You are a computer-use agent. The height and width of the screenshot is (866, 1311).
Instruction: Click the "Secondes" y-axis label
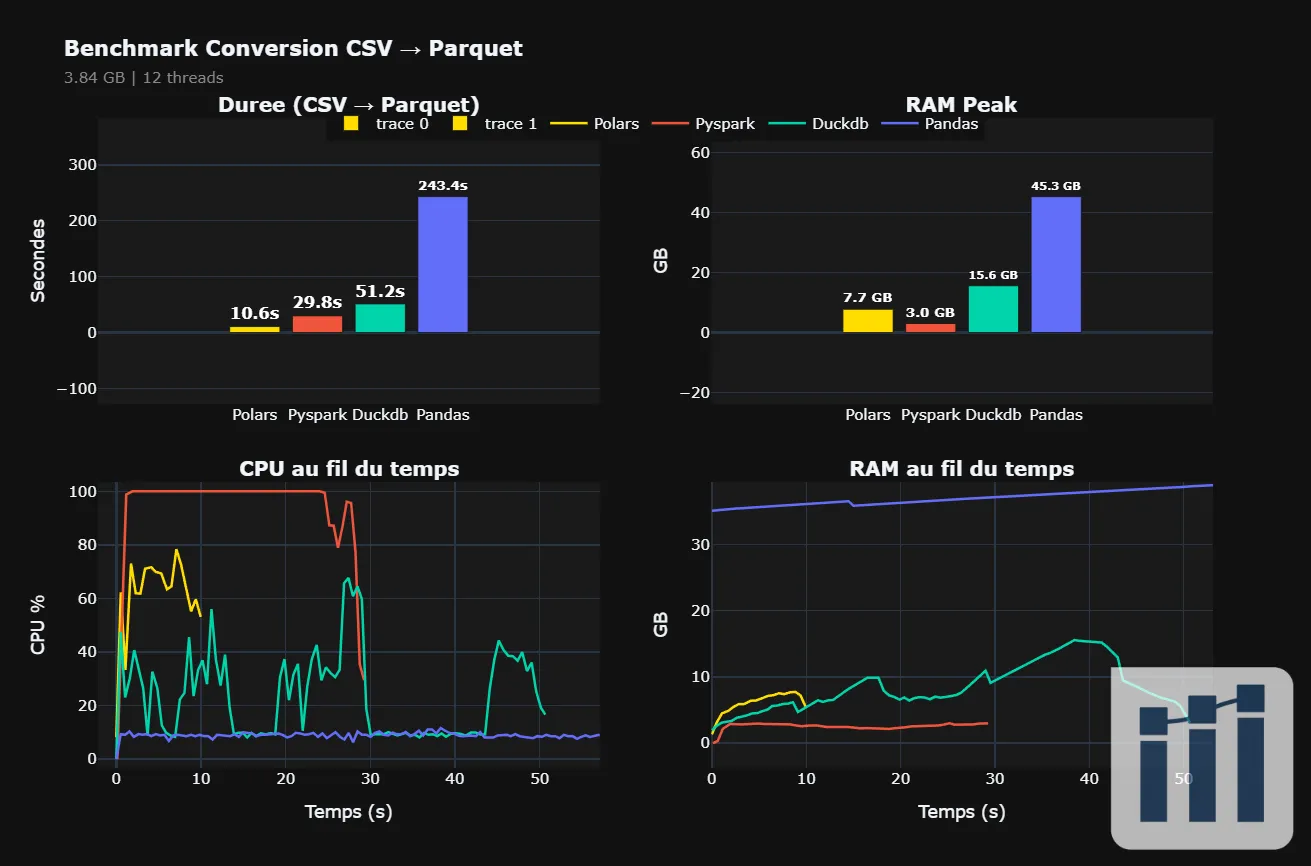38,260
